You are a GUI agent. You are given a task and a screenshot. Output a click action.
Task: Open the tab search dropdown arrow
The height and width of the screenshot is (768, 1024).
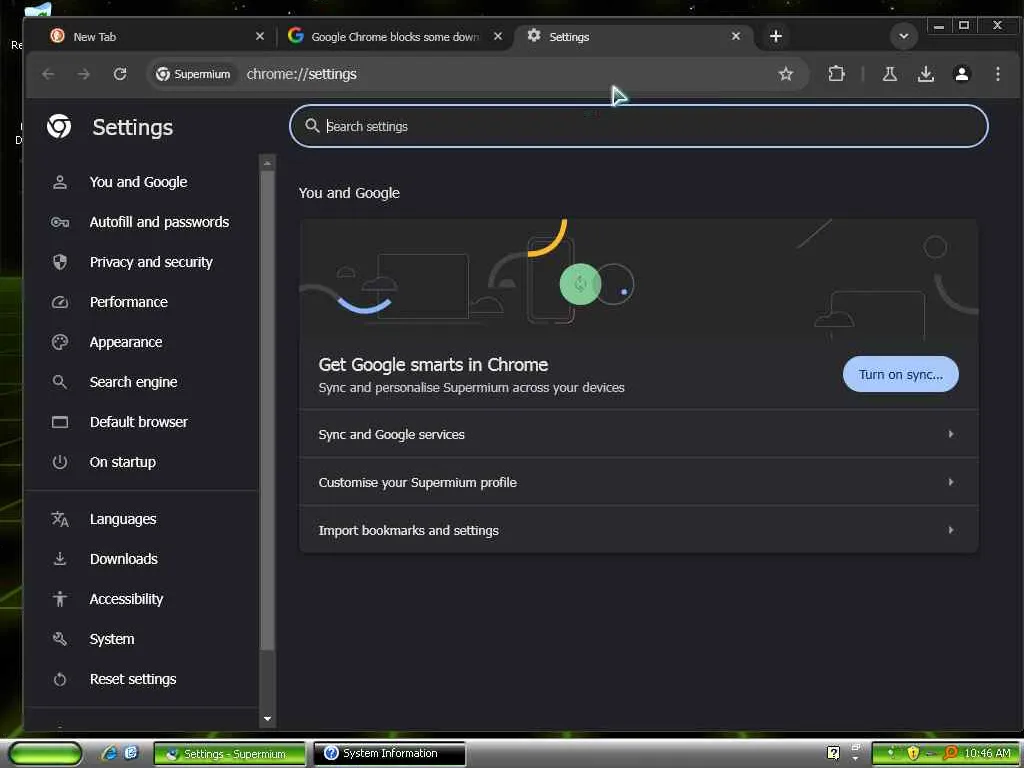904,37
